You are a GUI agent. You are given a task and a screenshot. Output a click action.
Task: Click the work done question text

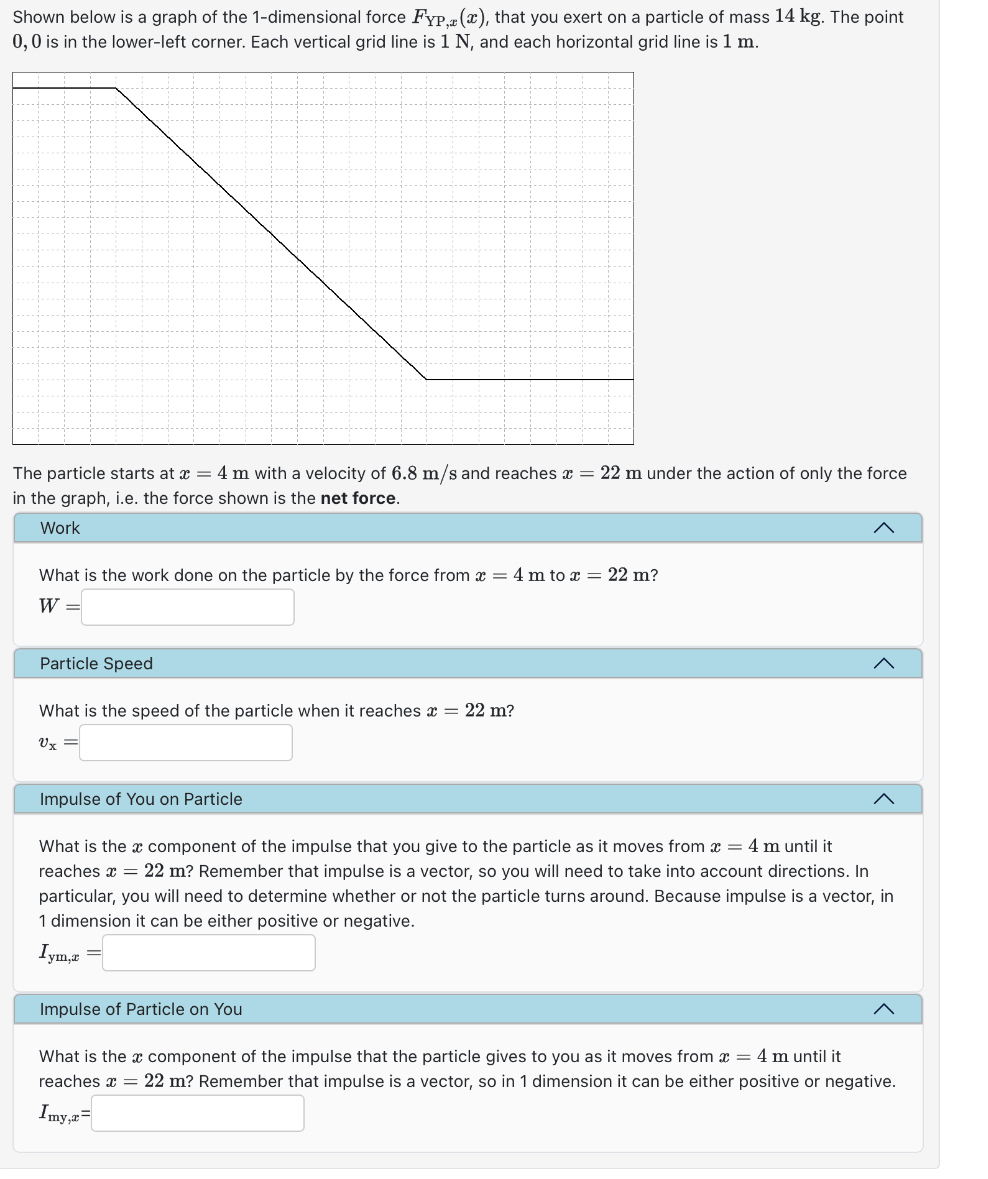[348, 575]
